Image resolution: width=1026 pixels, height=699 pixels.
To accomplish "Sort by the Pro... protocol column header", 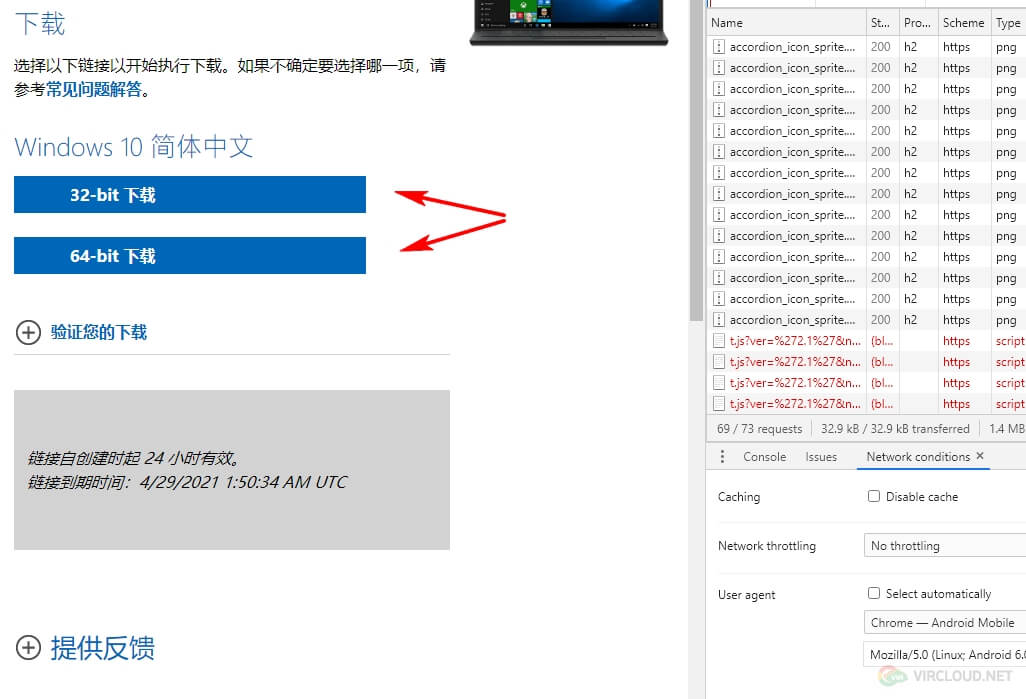I will pyautogui.click(x=918, y=23).
